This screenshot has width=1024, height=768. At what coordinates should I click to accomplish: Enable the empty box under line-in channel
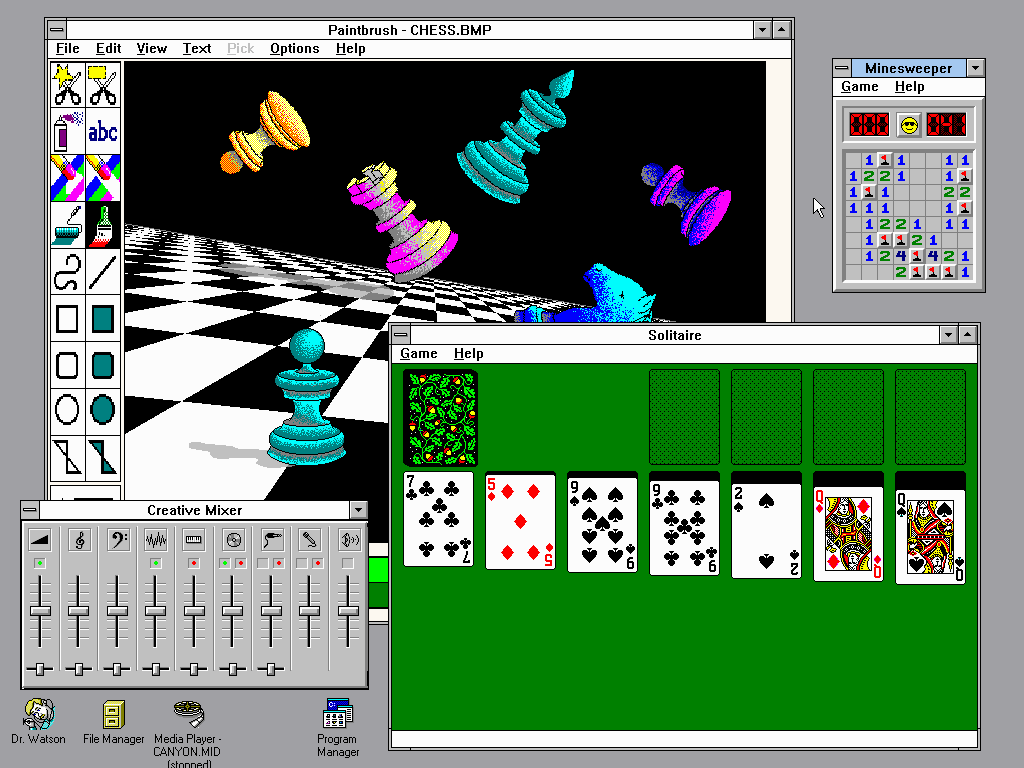tap(263, 563)
